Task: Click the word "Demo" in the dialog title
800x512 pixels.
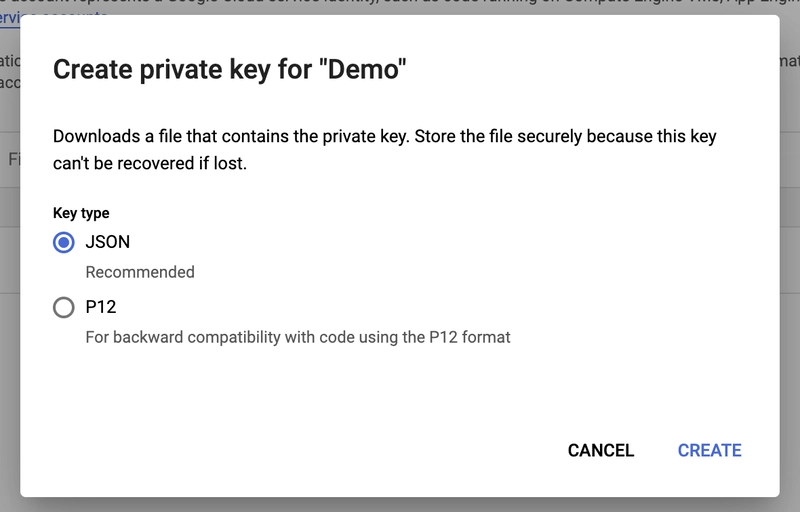Action: tap(367, 69)
